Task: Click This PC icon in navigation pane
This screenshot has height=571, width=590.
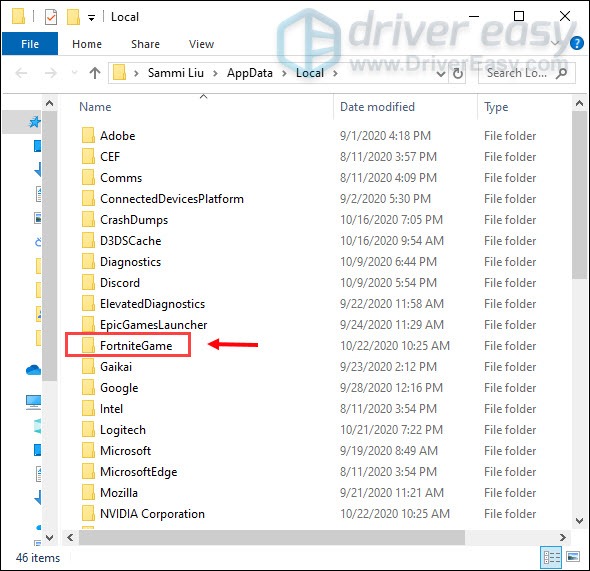Action: 33,402
